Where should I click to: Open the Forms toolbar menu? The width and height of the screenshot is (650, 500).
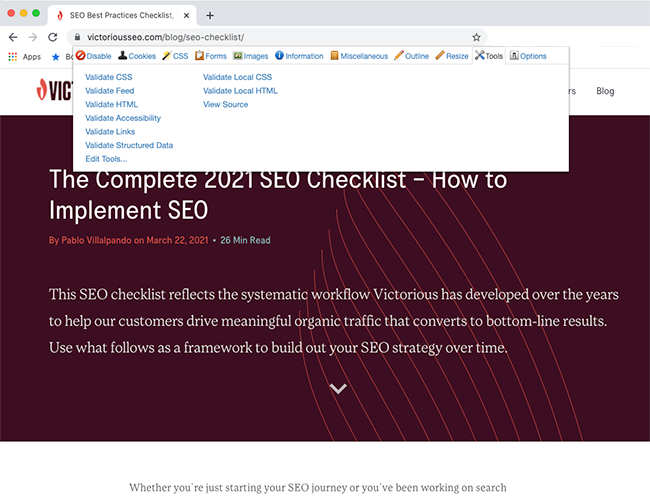coord(211,56)
